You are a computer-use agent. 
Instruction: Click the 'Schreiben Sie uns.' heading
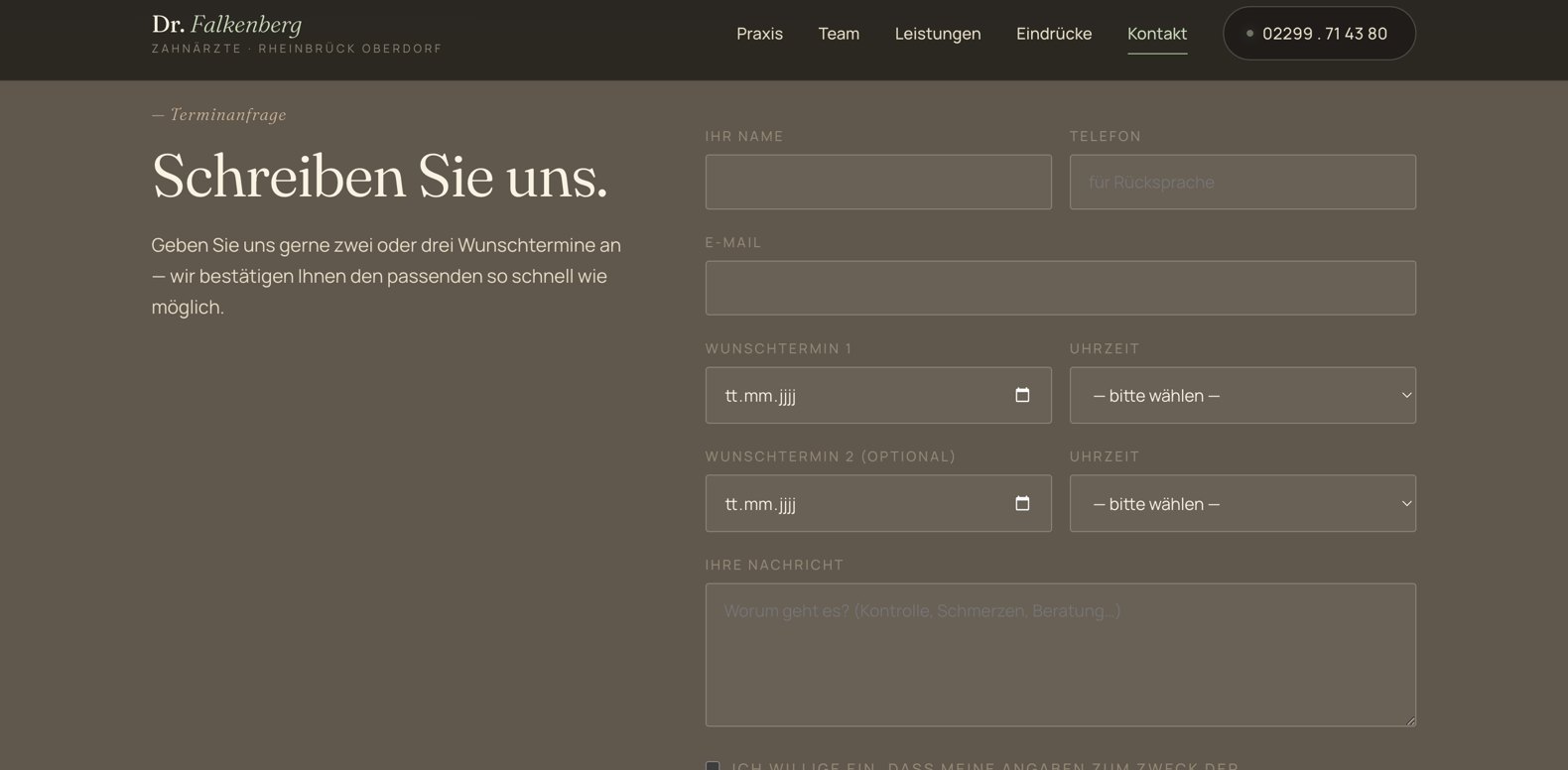pos(380,177)
